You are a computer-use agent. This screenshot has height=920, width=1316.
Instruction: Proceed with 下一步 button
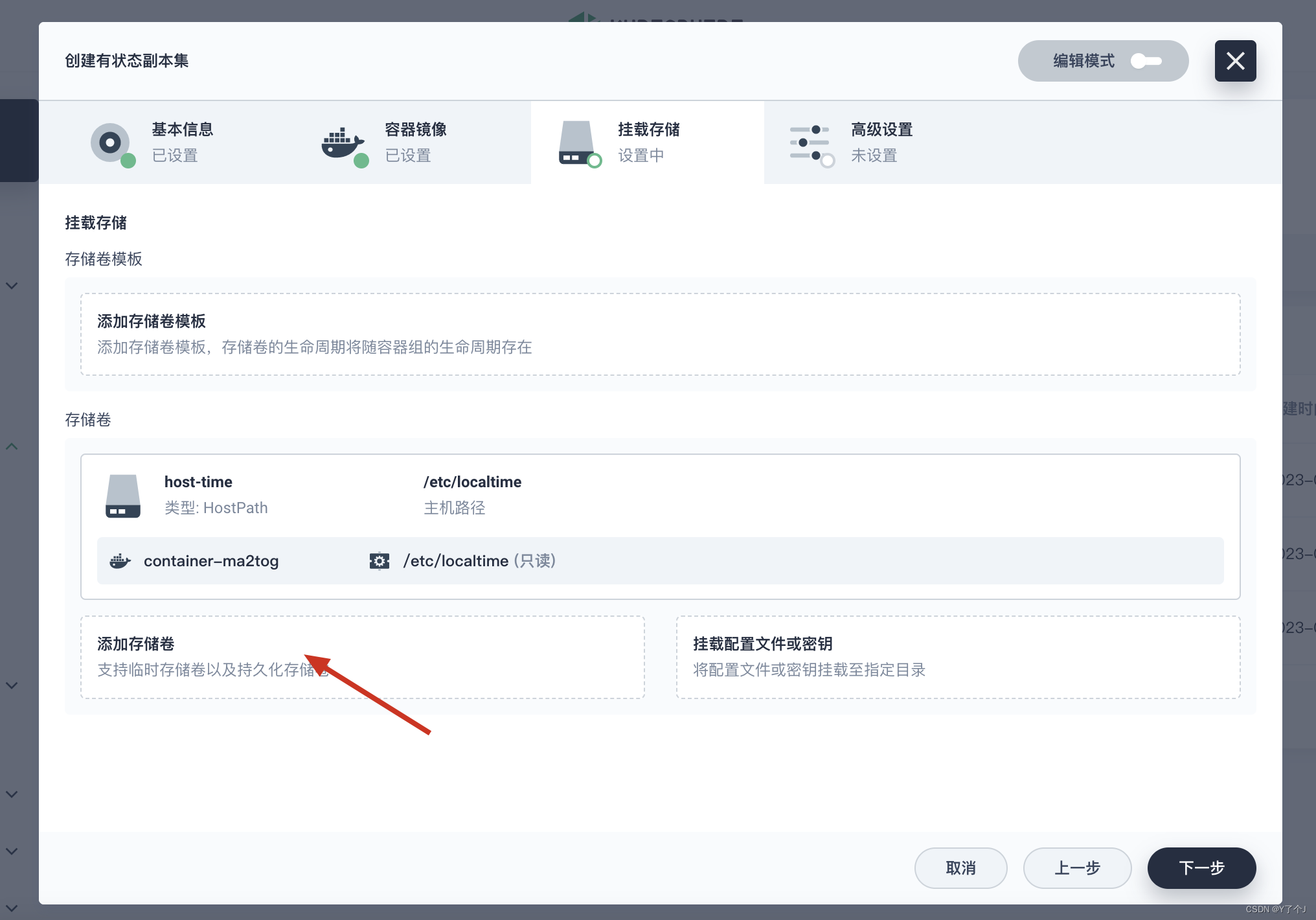click(x=1202, y=868)
